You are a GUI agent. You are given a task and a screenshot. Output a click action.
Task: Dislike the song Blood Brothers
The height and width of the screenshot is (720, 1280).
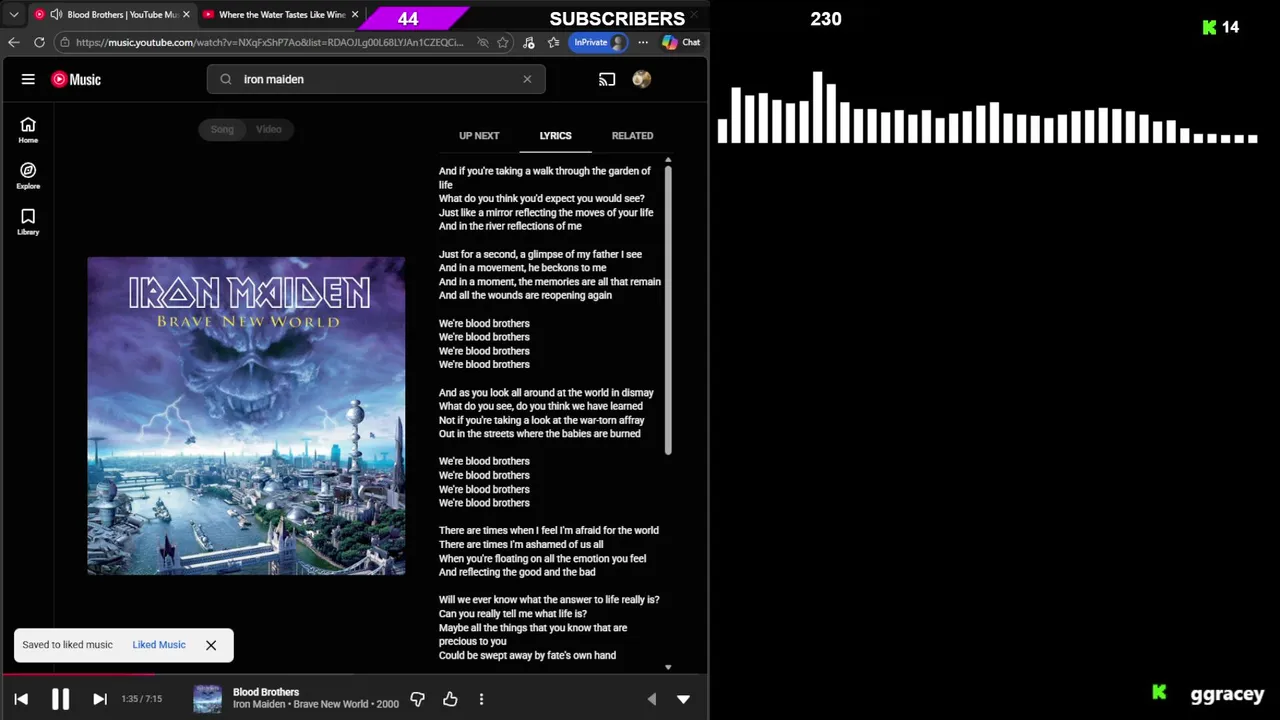pyautogui.click(x=418, y=699)
